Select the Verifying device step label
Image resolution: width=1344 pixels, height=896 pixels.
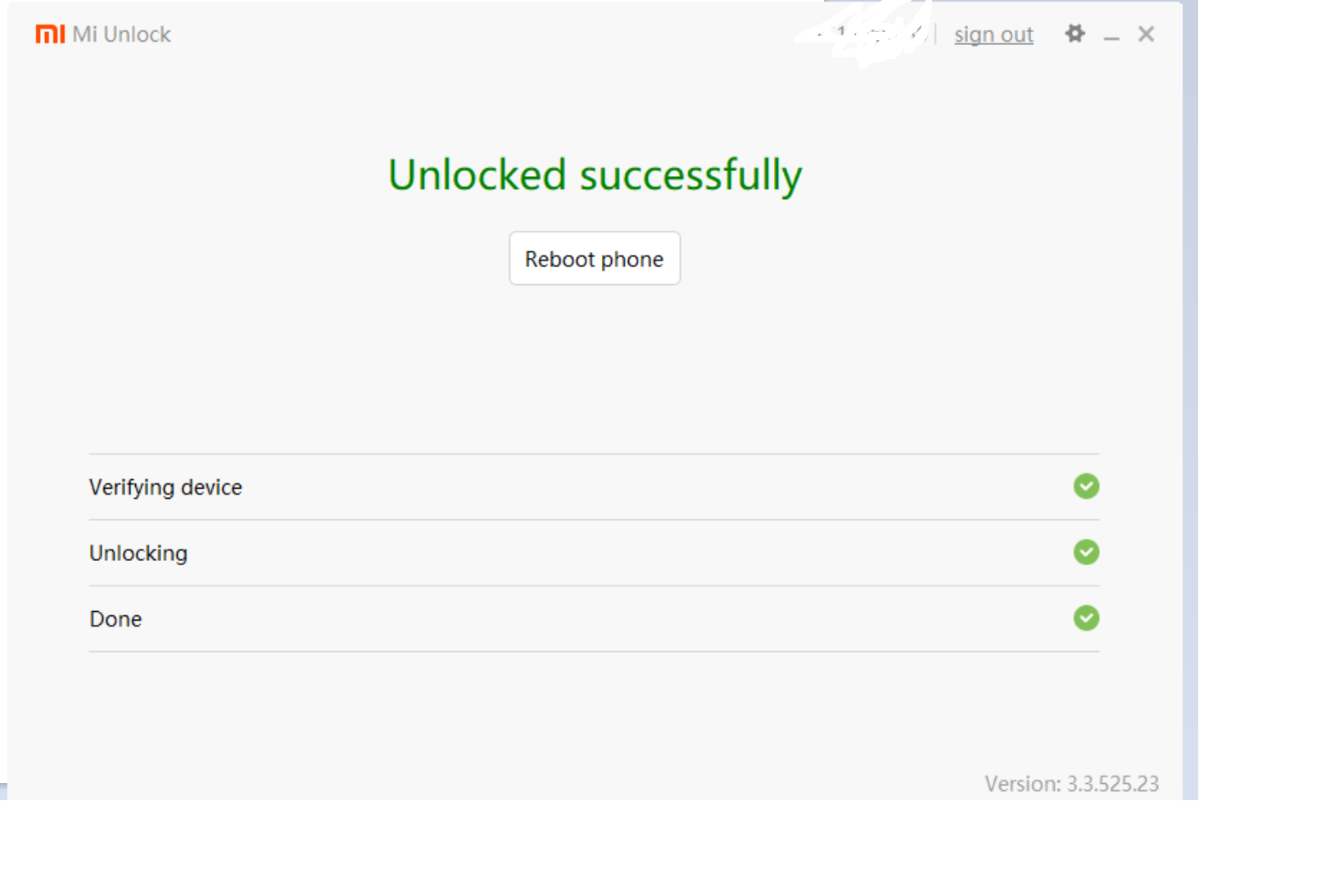point(165,487)
